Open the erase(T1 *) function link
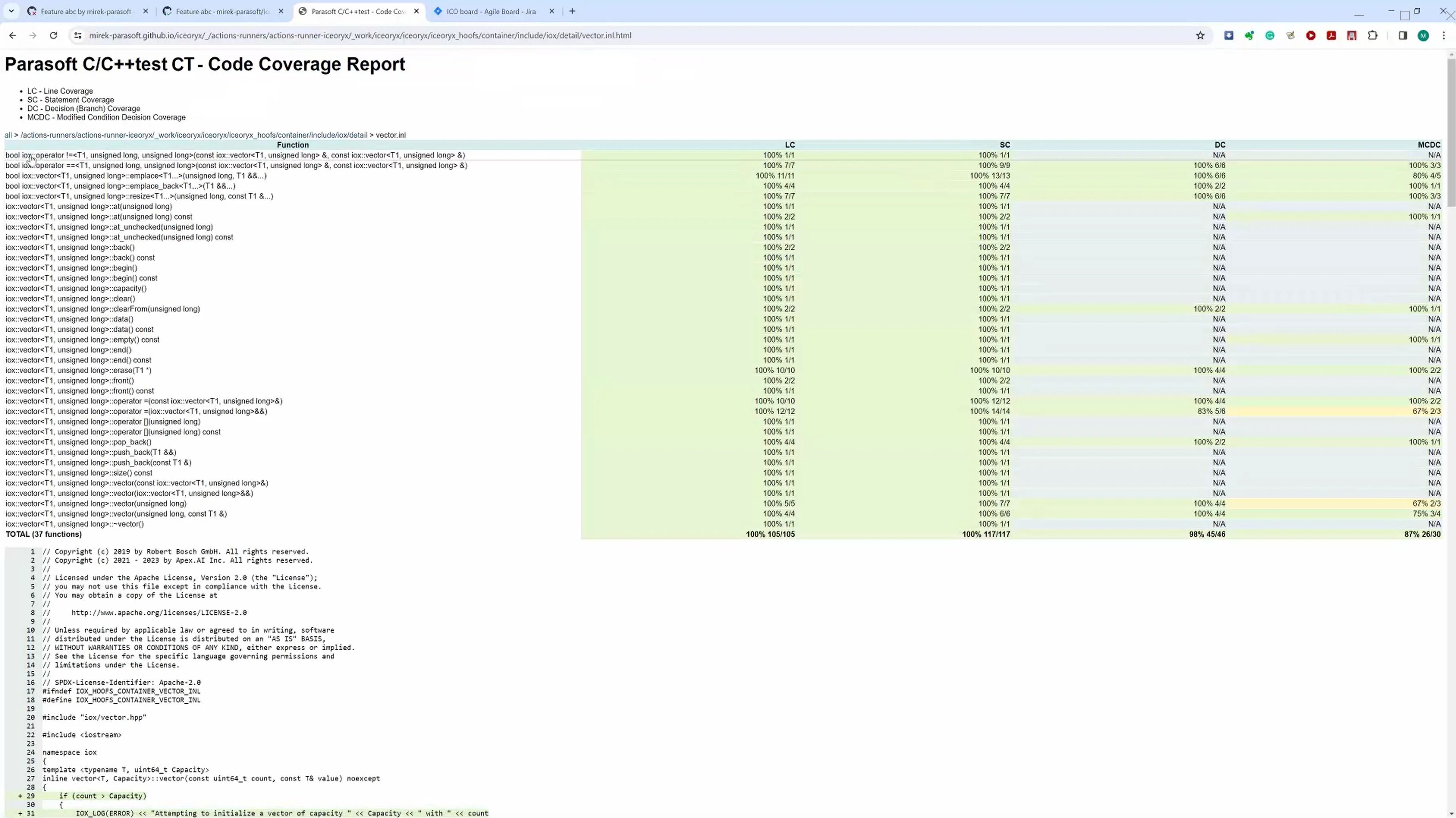The height and width of the screenshot is (818, 1456). tap(78, 370)
